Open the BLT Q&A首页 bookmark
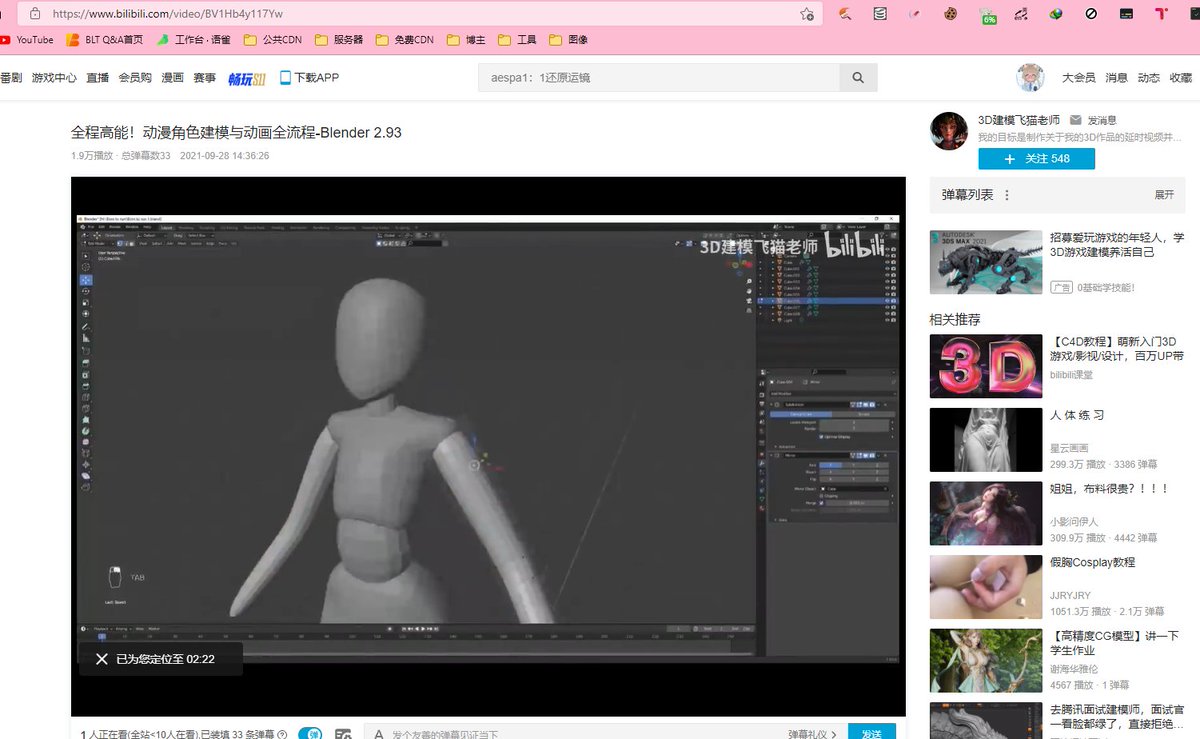 click(104, 40)
